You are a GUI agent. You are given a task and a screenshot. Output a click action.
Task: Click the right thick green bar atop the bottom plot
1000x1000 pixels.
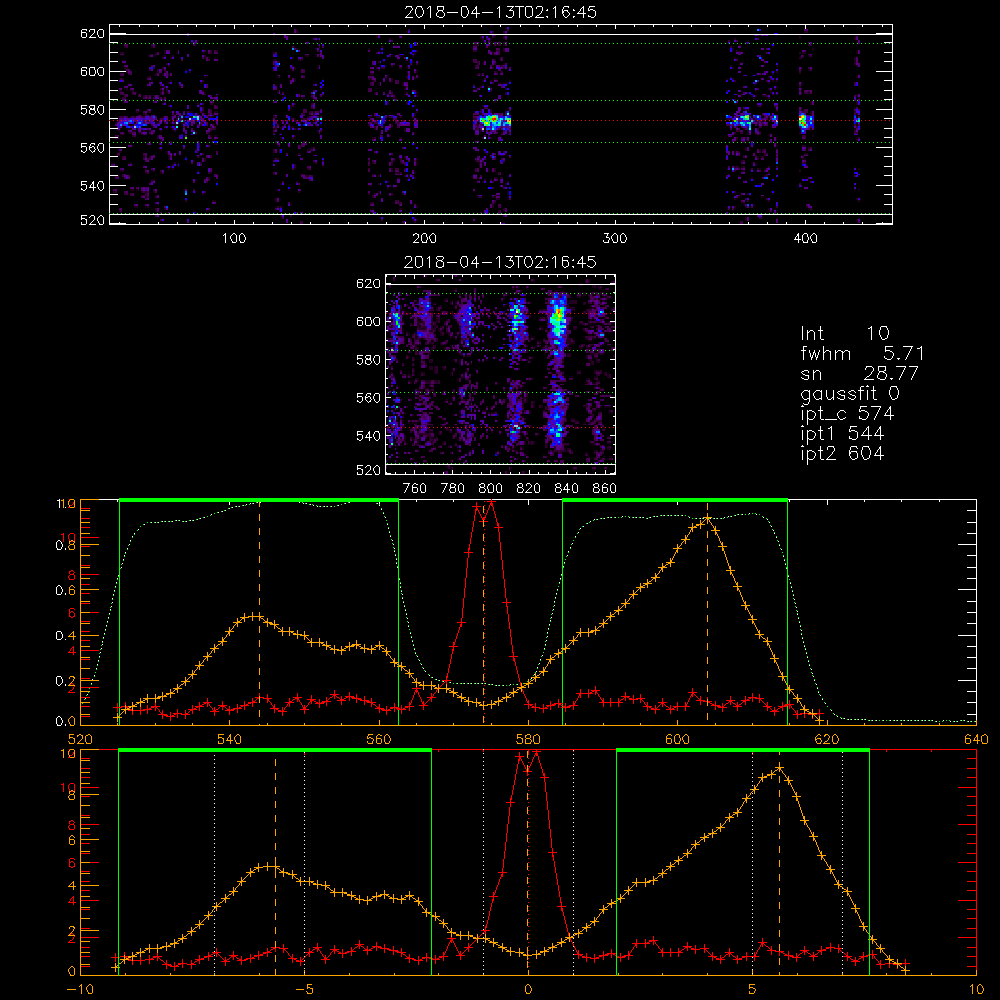pyautogui.click(x=743, y=751)
